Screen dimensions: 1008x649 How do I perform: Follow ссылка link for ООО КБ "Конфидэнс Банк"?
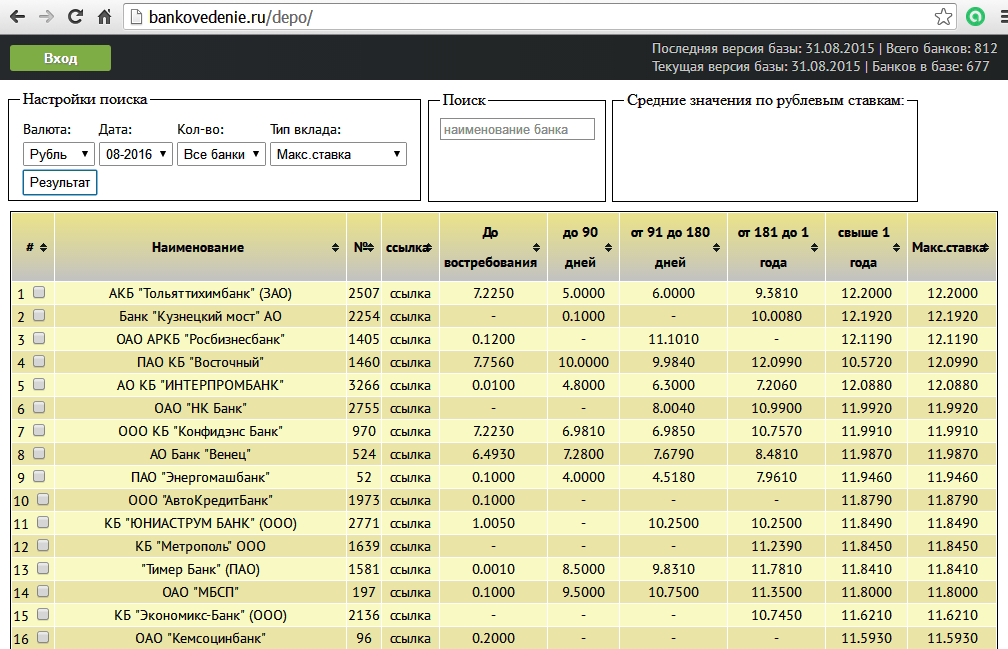click(410, 431)
